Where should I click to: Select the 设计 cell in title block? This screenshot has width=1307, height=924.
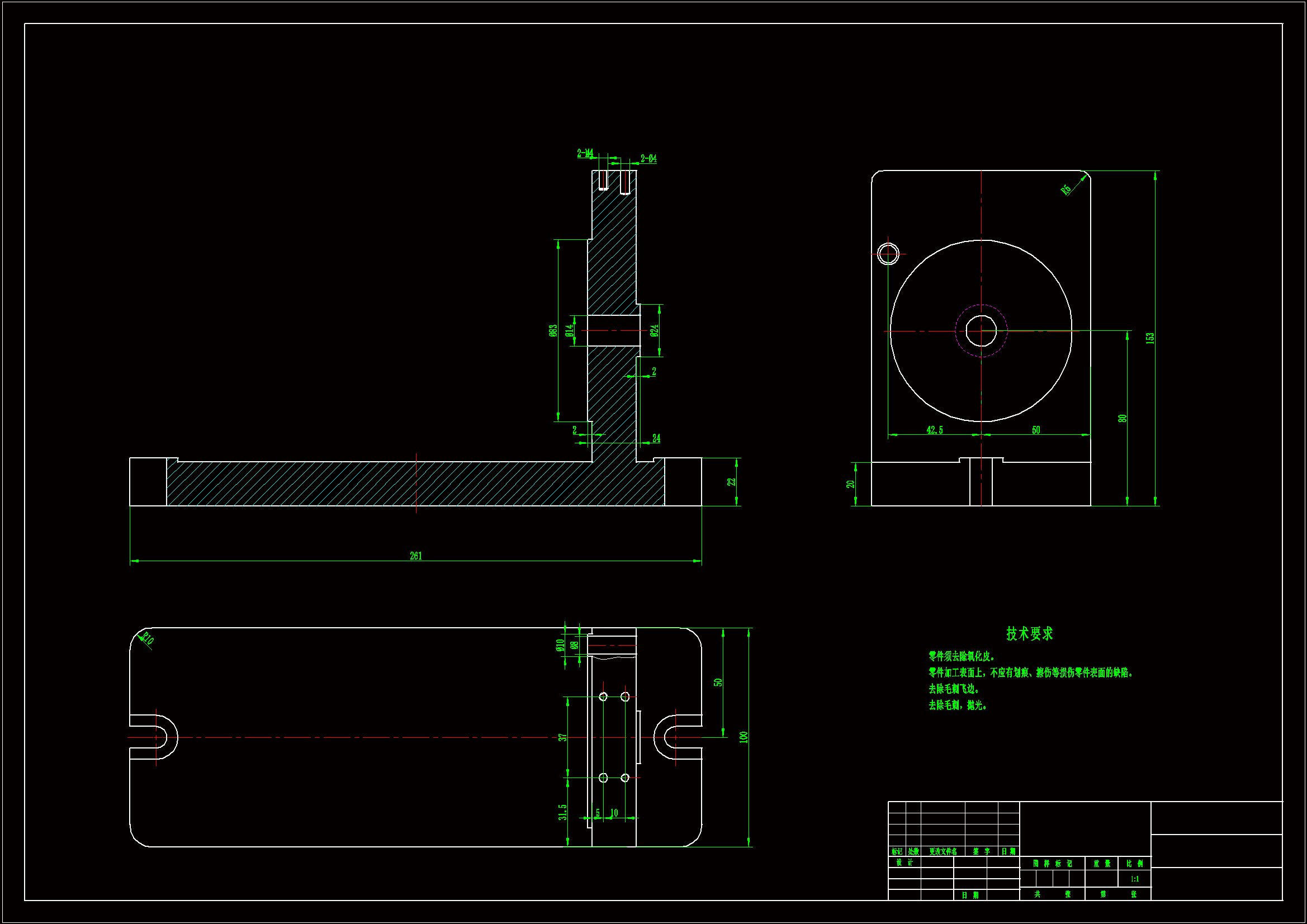pos(904,863)
